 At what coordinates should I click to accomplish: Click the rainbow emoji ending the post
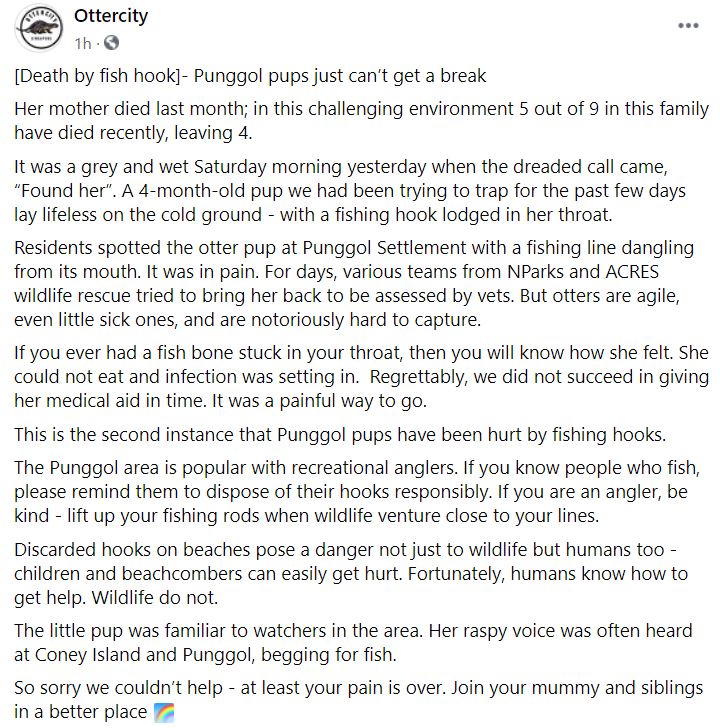[x=165, y=713]
